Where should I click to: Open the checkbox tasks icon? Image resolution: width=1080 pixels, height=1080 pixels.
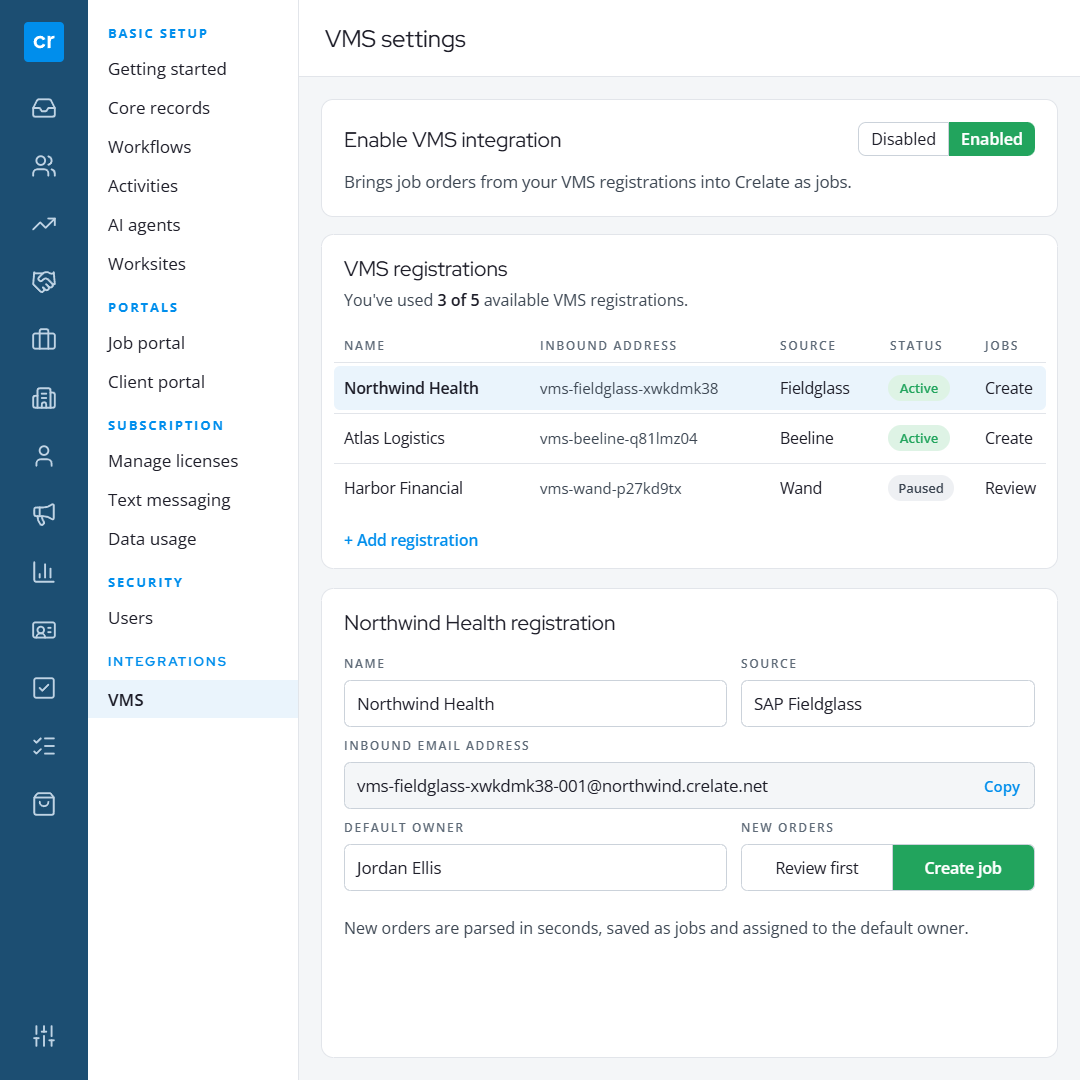coord(43,688)
